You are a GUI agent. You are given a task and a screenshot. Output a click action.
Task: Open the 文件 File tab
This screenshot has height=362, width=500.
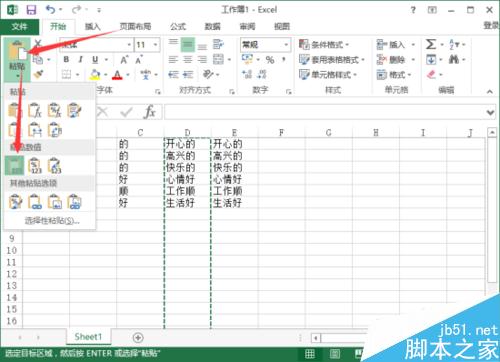click(x=19, y=26)
